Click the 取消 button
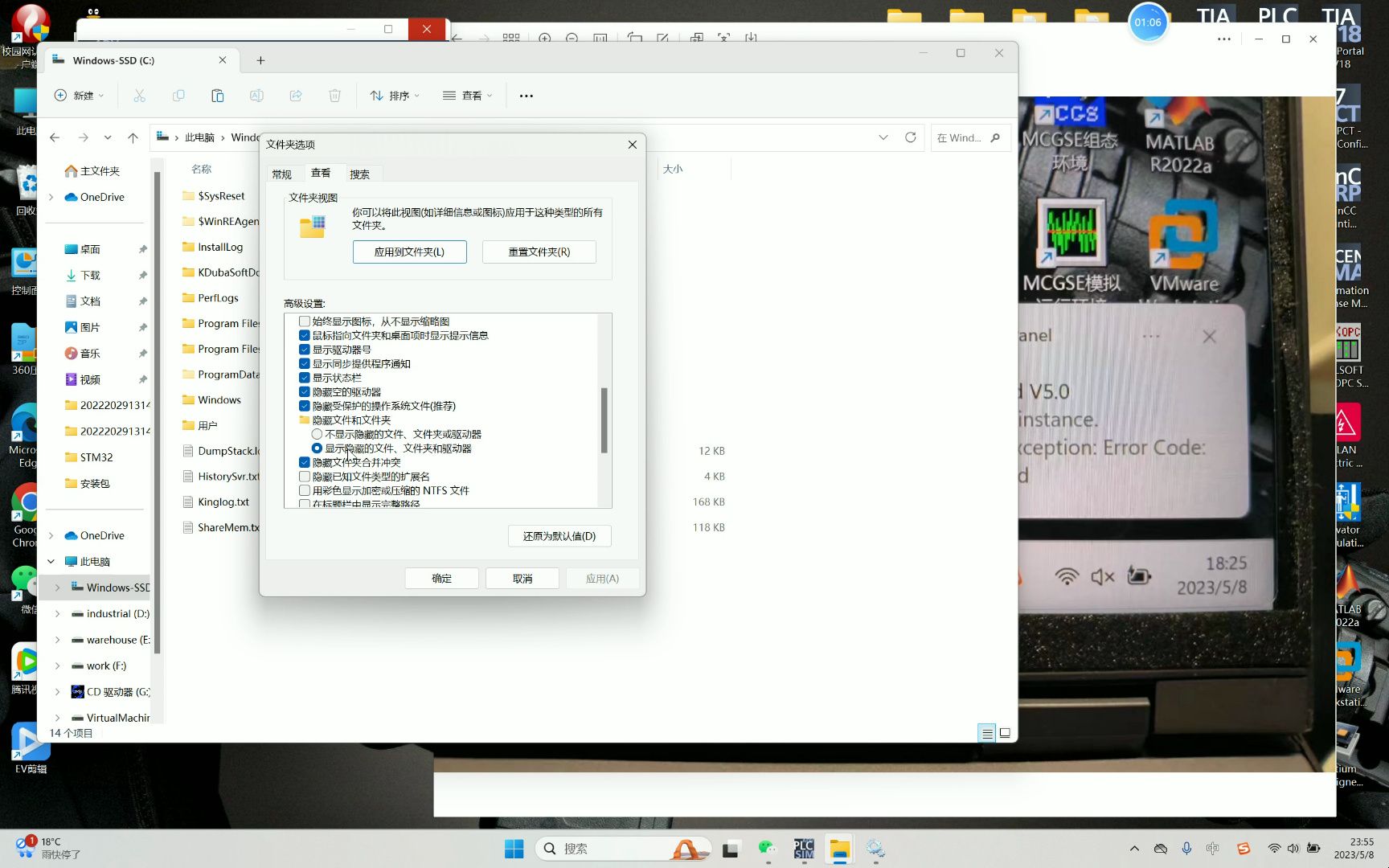 (522, 579)
